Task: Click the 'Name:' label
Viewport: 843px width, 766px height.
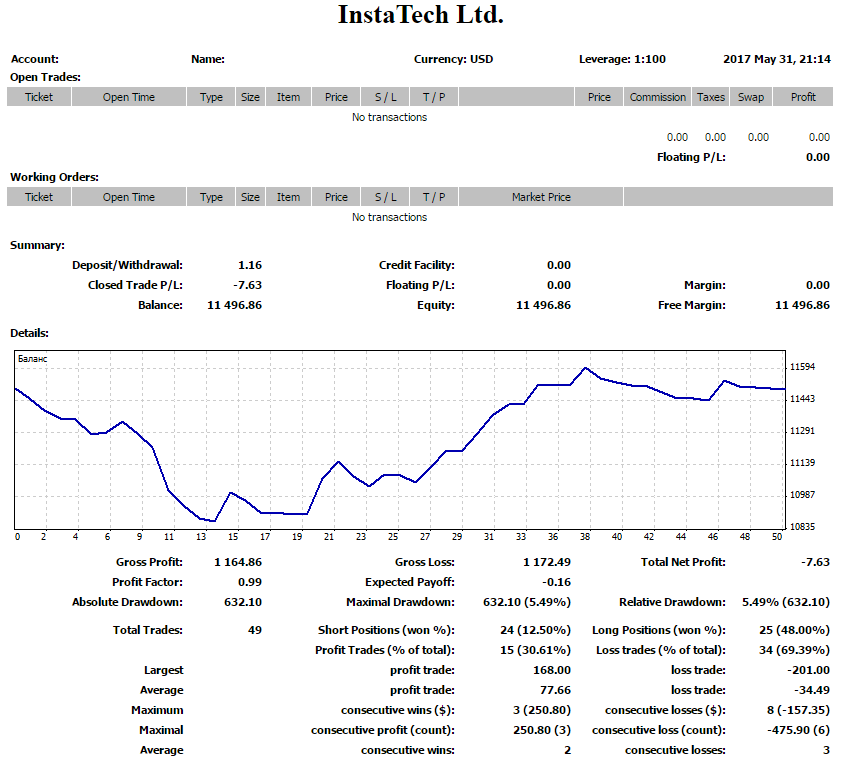Action: [x=208, y=59]
